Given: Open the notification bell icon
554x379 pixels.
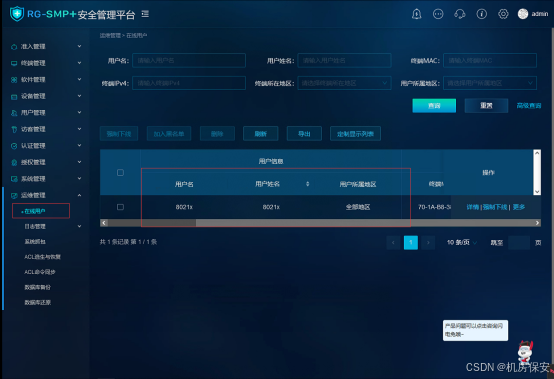Looking at the screenshot, I should [417, 14].
